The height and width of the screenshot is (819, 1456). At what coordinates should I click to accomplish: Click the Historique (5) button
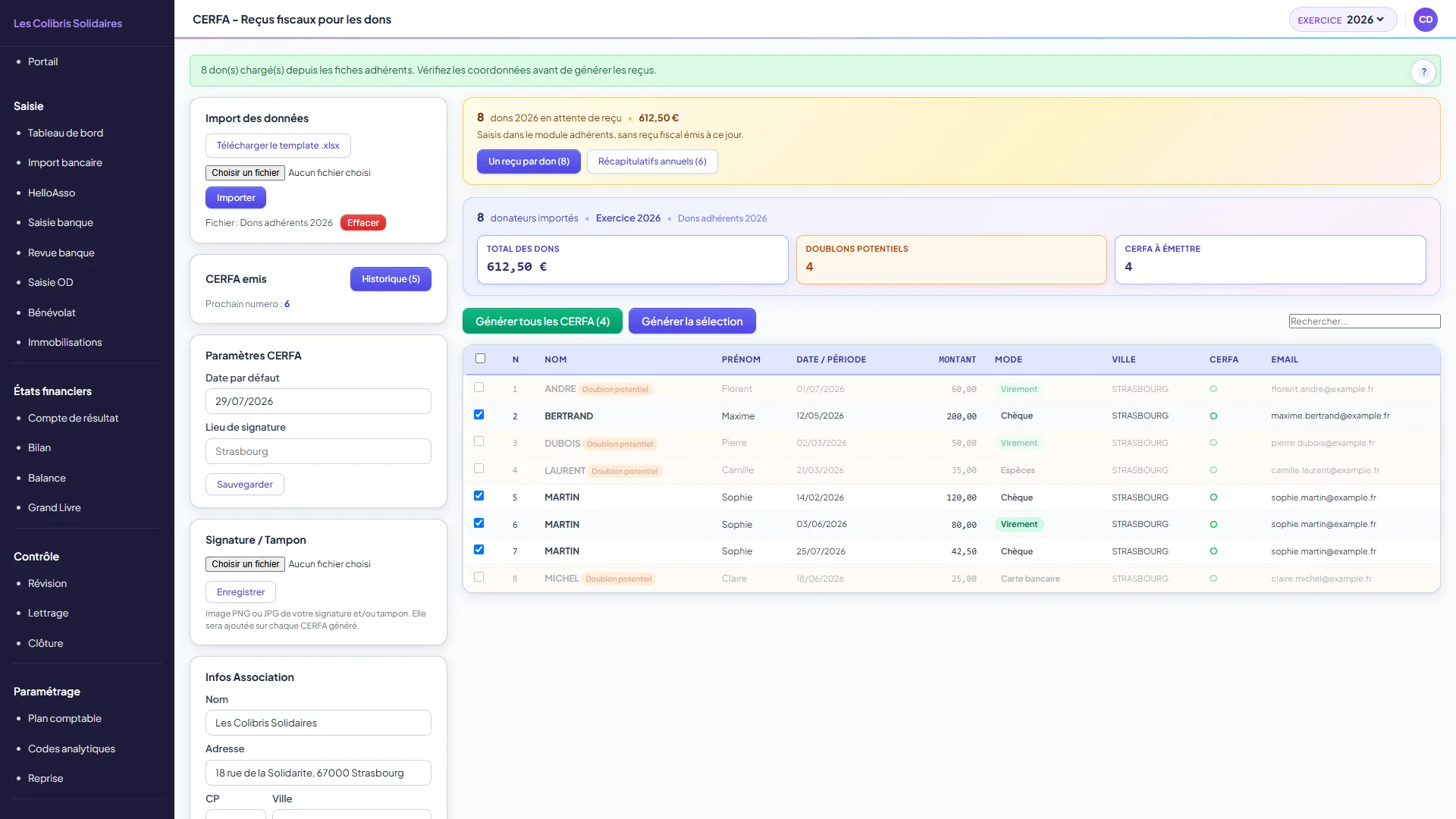tap(391, 279)
